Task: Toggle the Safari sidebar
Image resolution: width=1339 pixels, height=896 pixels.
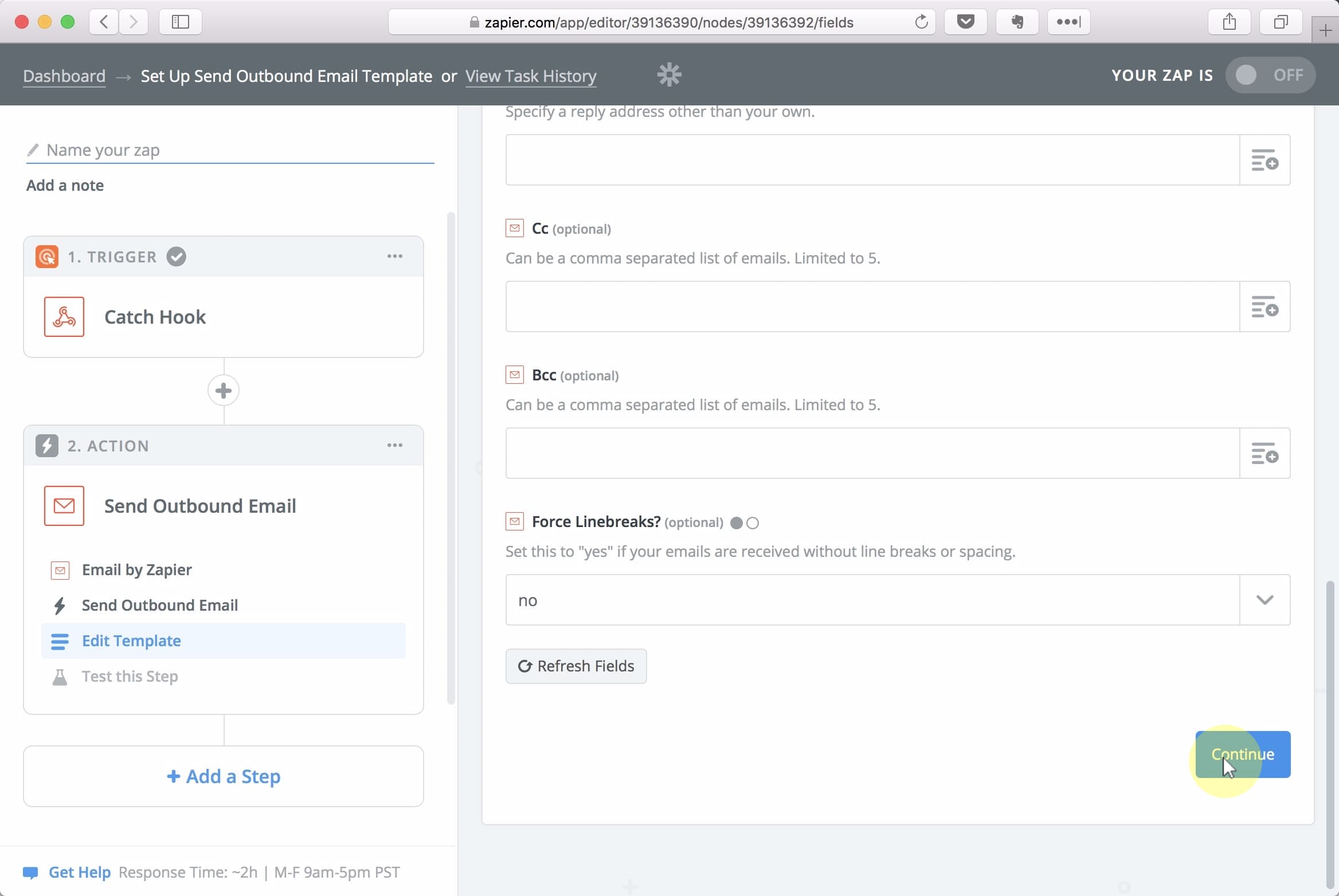Action: click(x=181, y=22)
